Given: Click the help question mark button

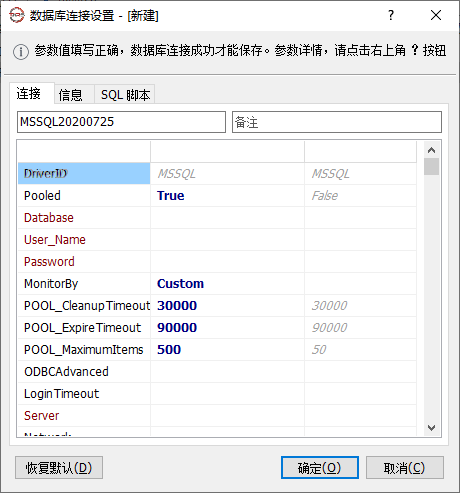Looking at the screenshot, I should (x=391, y=15).
